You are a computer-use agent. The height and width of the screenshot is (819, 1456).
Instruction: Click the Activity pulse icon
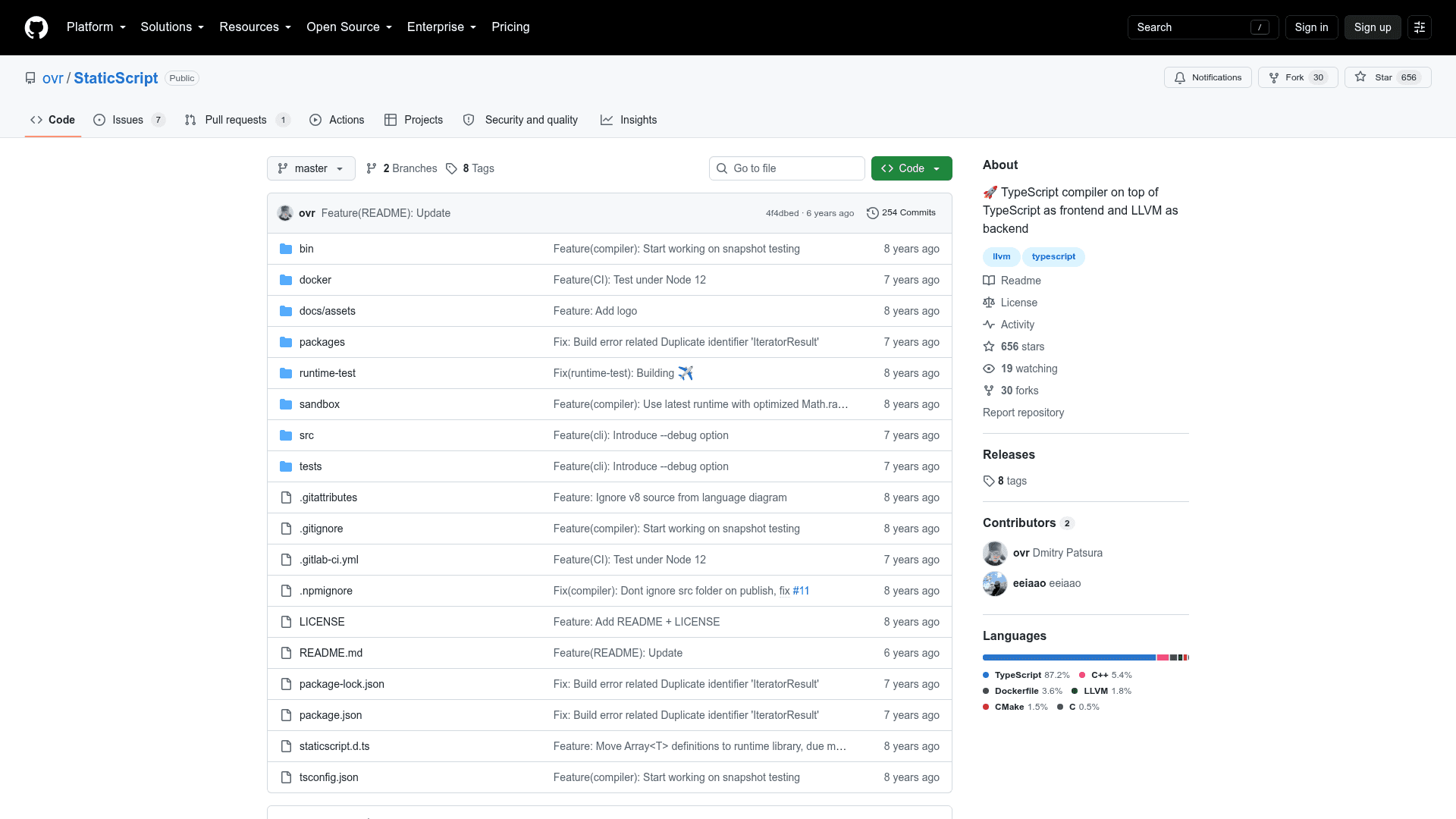(989, 325)
